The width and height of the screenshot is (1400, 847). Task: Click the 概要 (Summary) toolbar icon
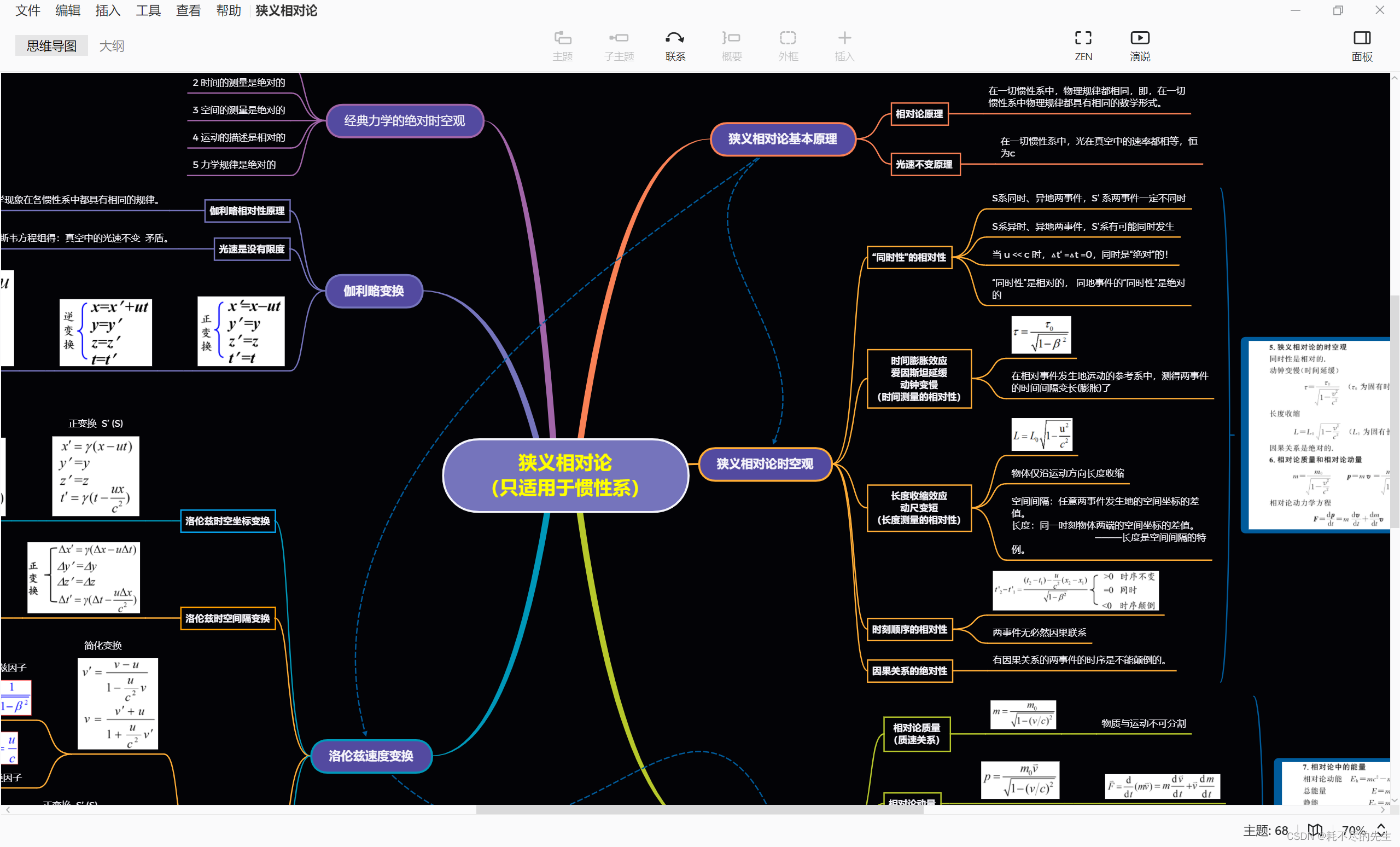pyautogui.click(x=731, y=45)
